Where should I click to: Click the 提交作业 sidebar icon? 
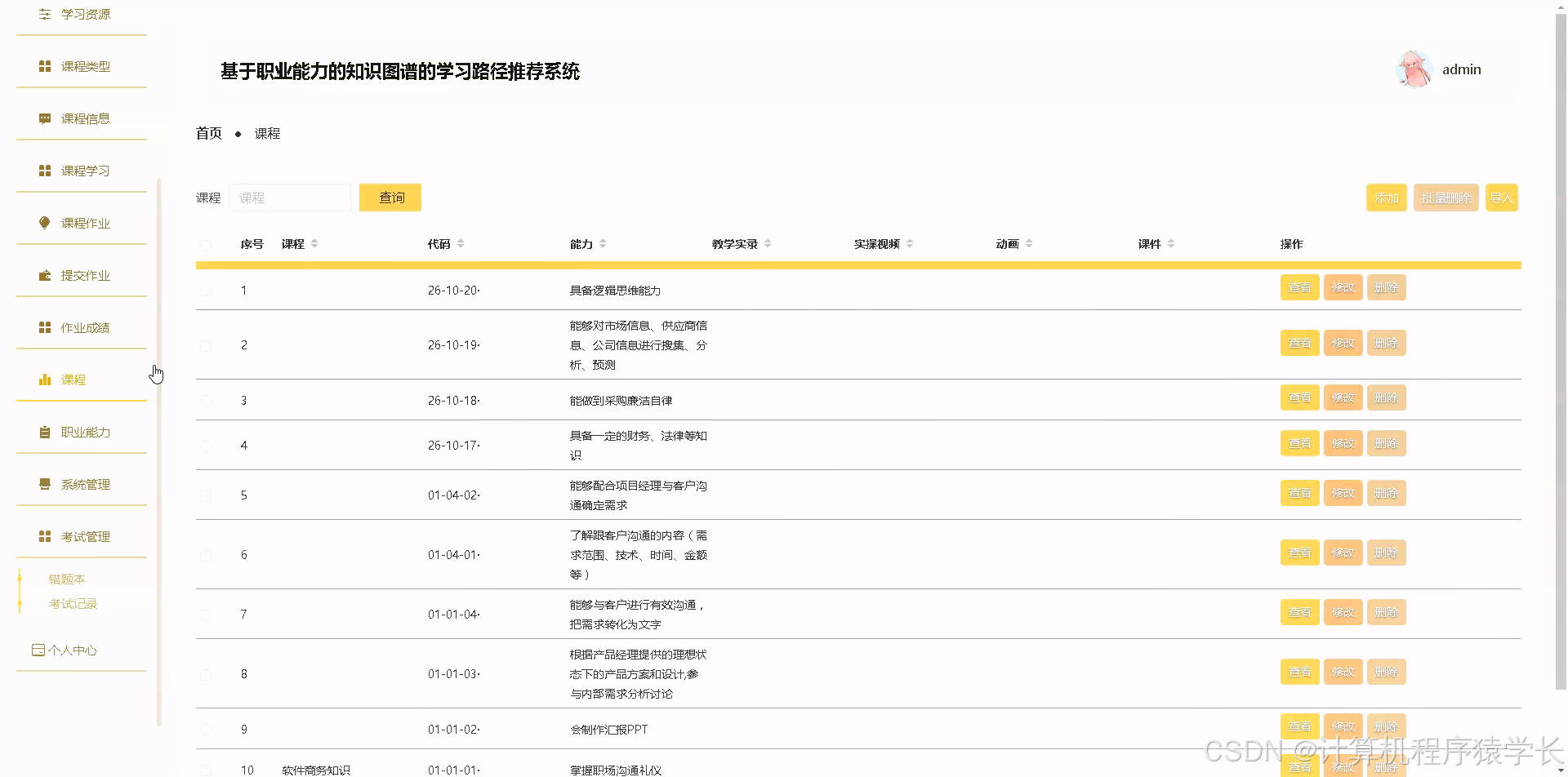[x=44, y=275]
